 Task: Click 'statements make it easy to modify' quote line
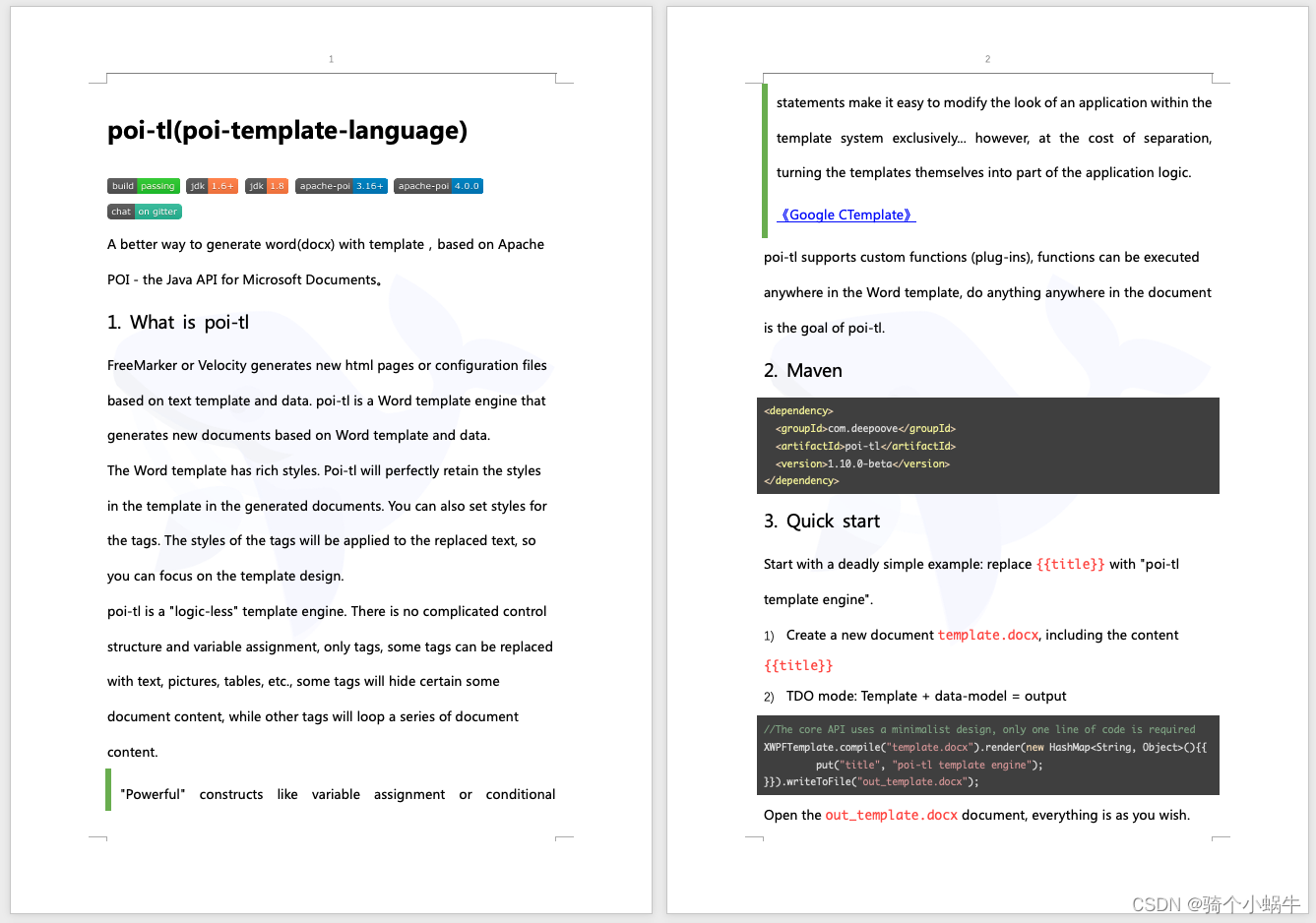point(994,102)
